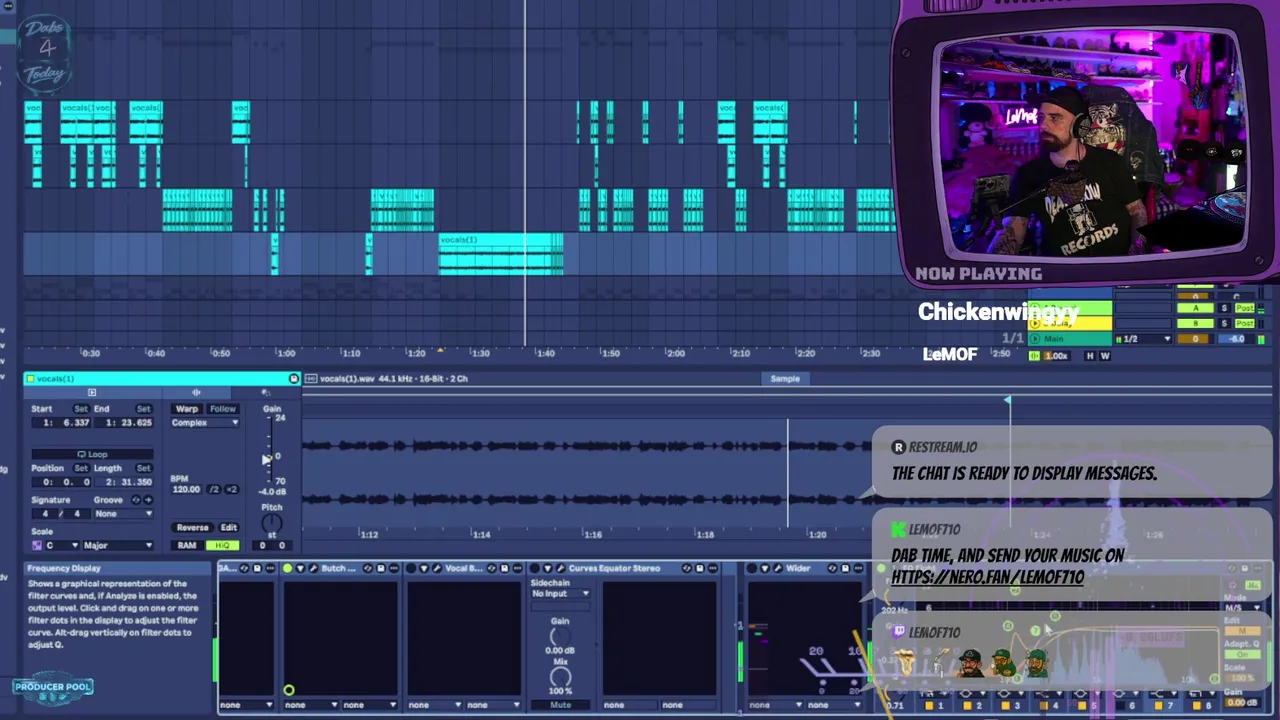Click the commit groove arrow icon
This screenshot has height=720, width=1280.
coord(148,500)
